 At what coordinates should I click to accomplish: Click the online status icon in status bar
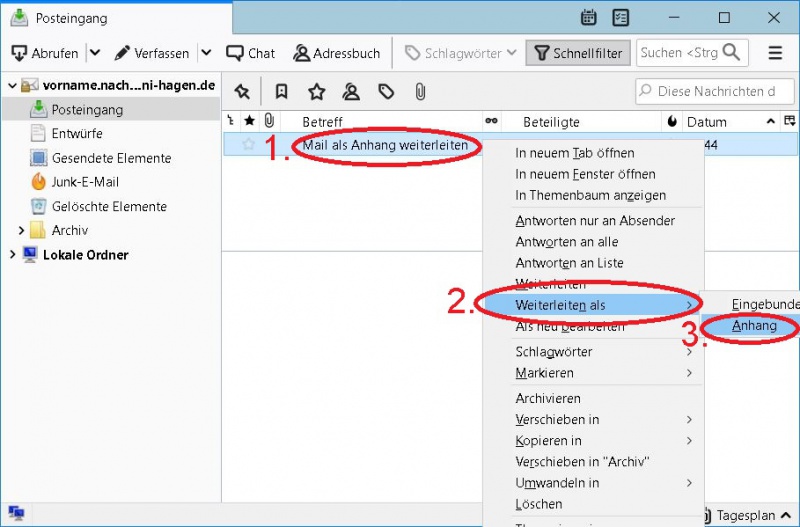(x=16, y=512)
